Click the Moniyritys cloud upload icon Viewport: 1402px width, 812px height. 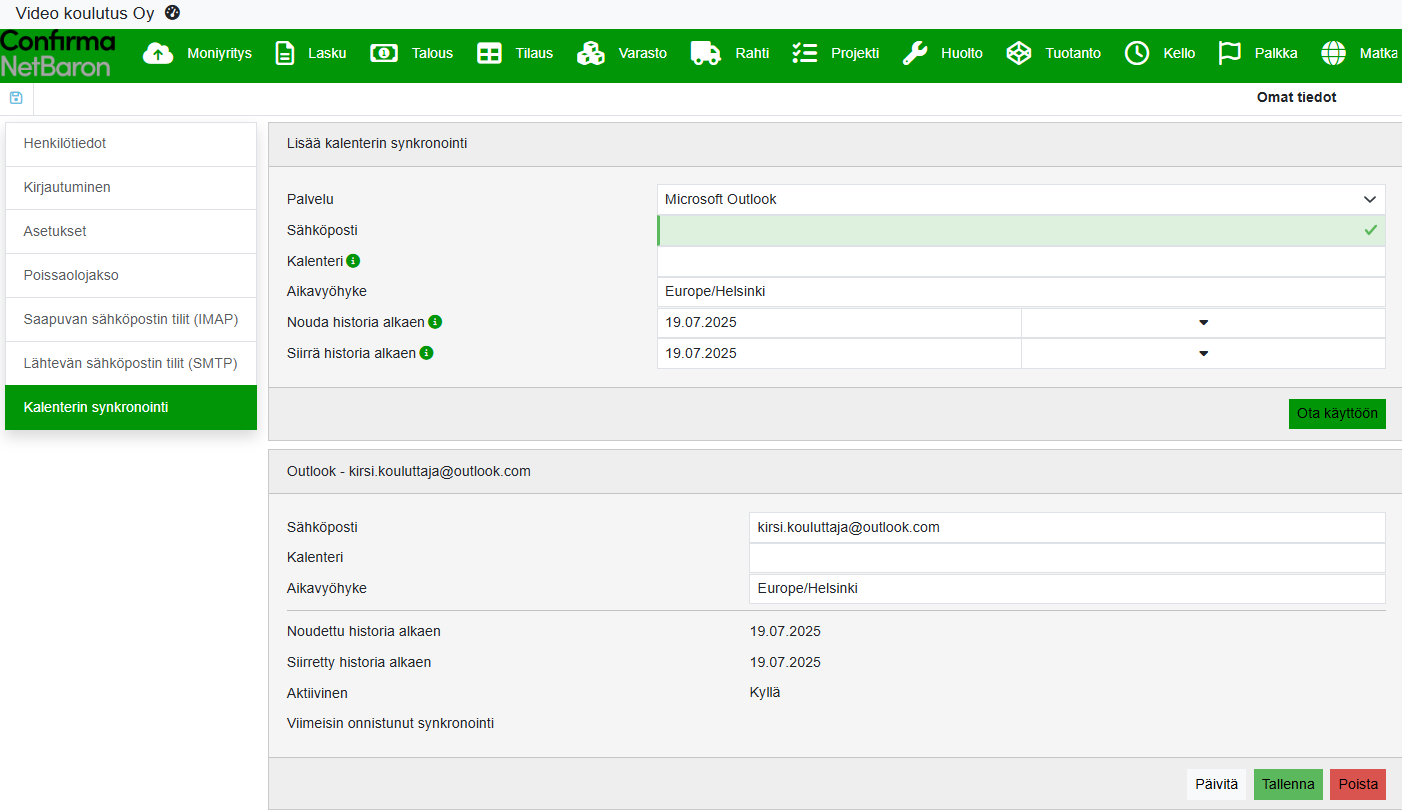tap(158, 54)
